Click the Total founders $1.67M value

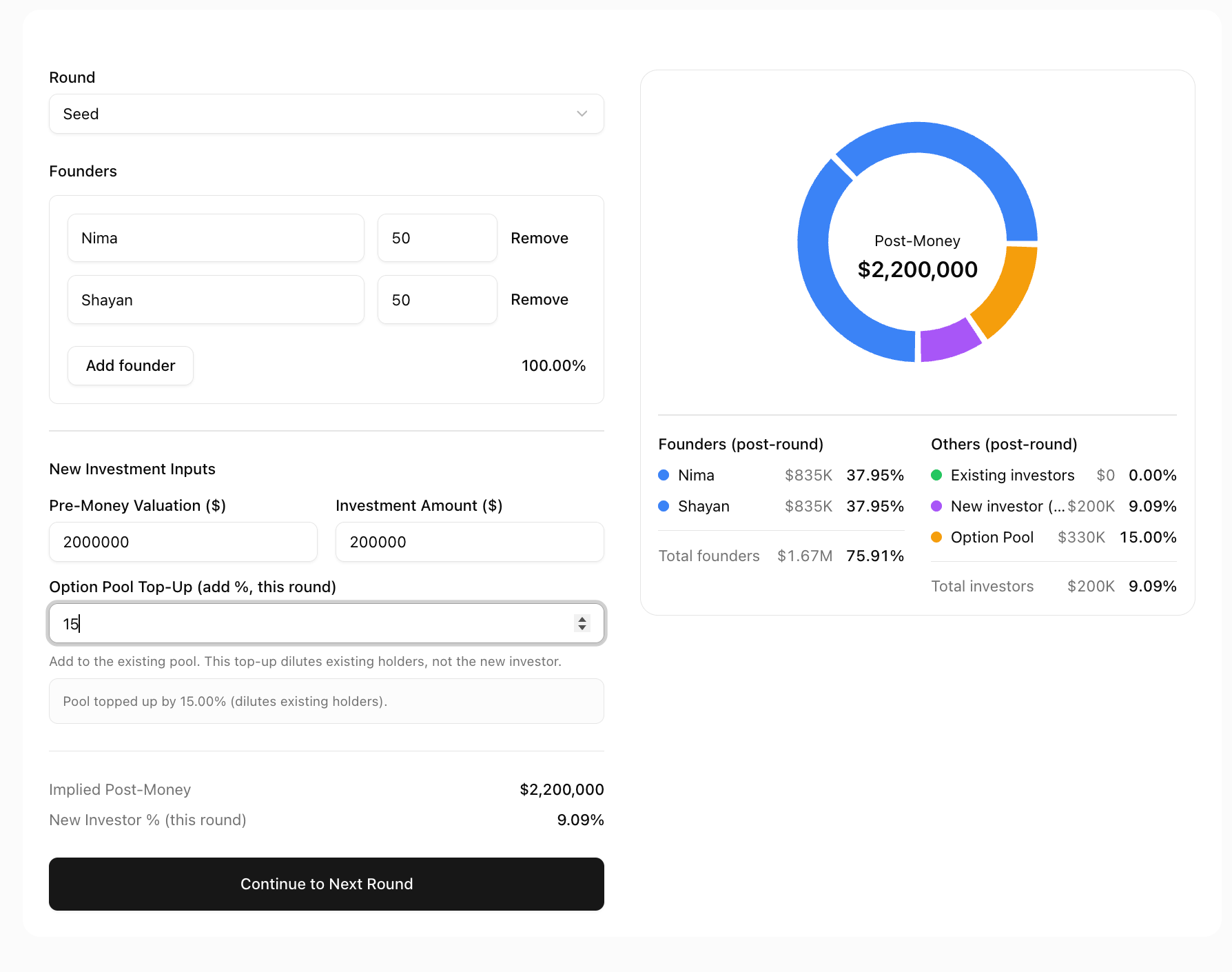(805, 556)
